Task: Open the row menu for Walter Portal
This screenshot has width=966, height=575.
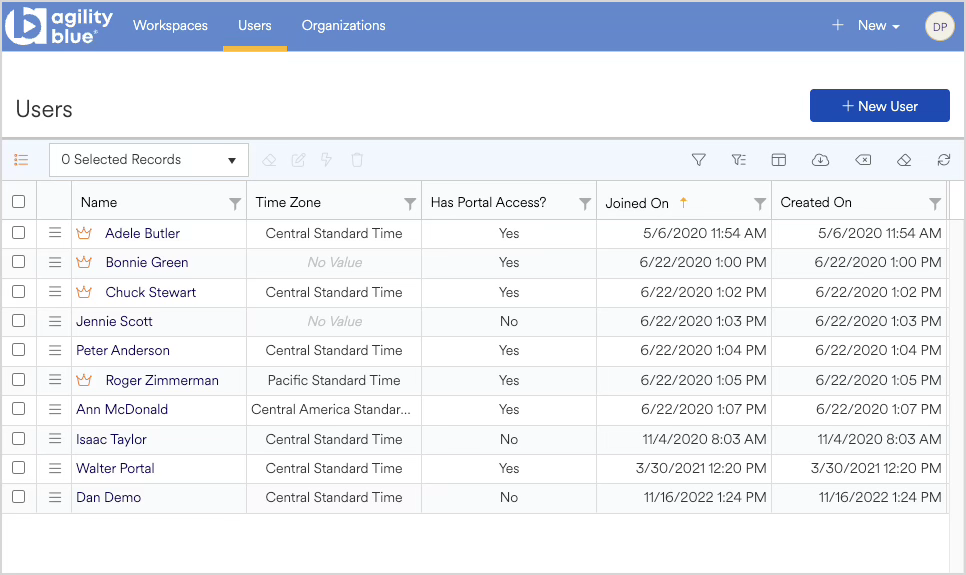Action: point(55,468)
